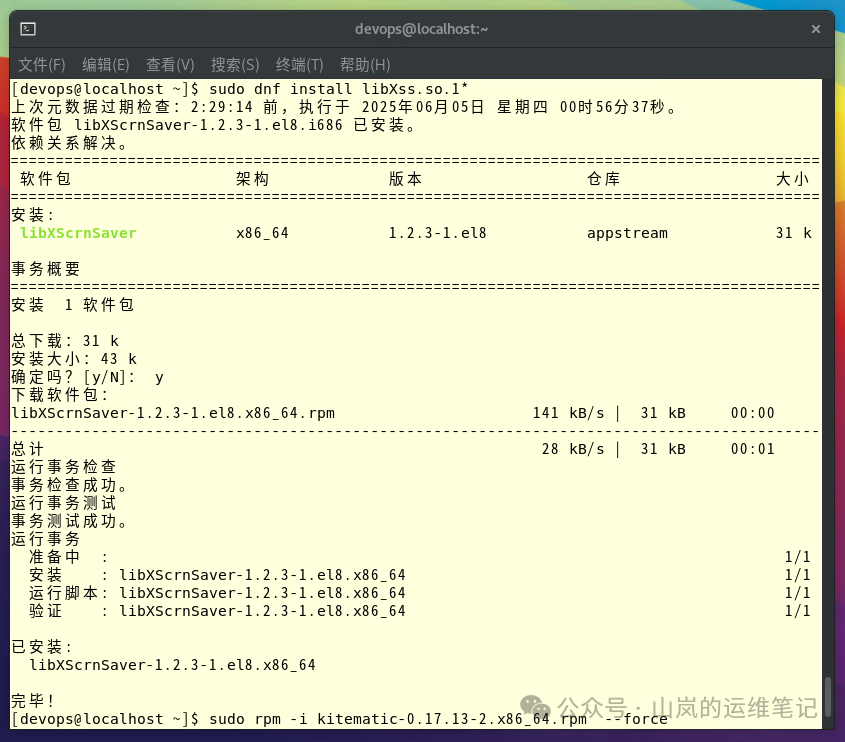Click the 运行脚本 libXScrnSaver line

(419, 593)
